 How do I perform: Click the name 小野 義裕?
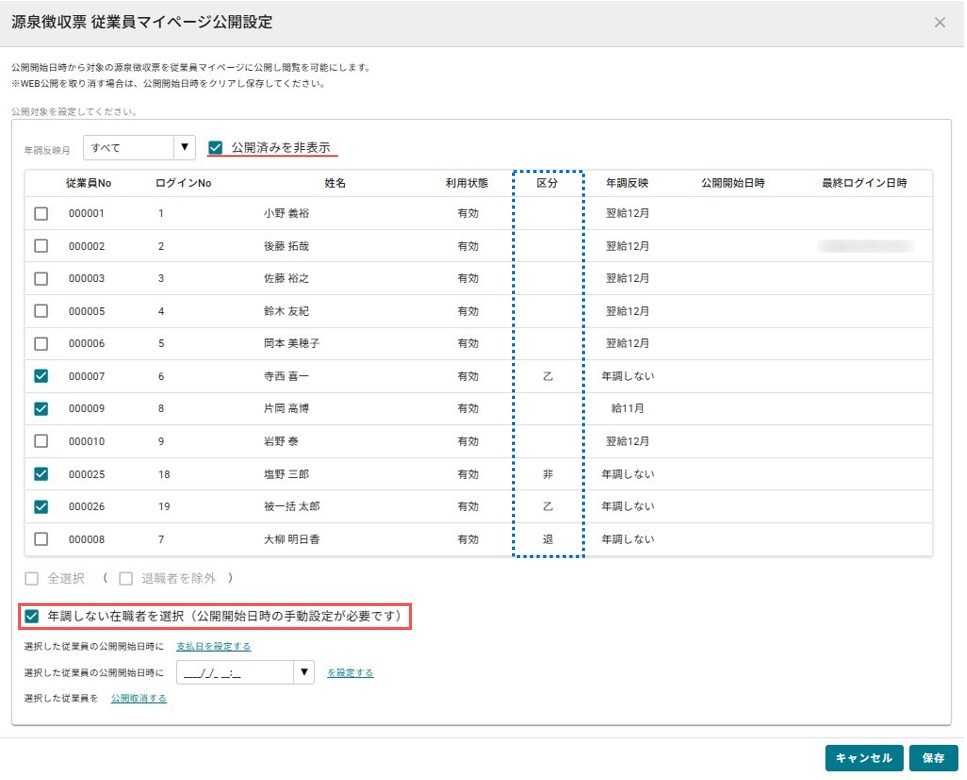pyautogui.click(x=286, y=213)
